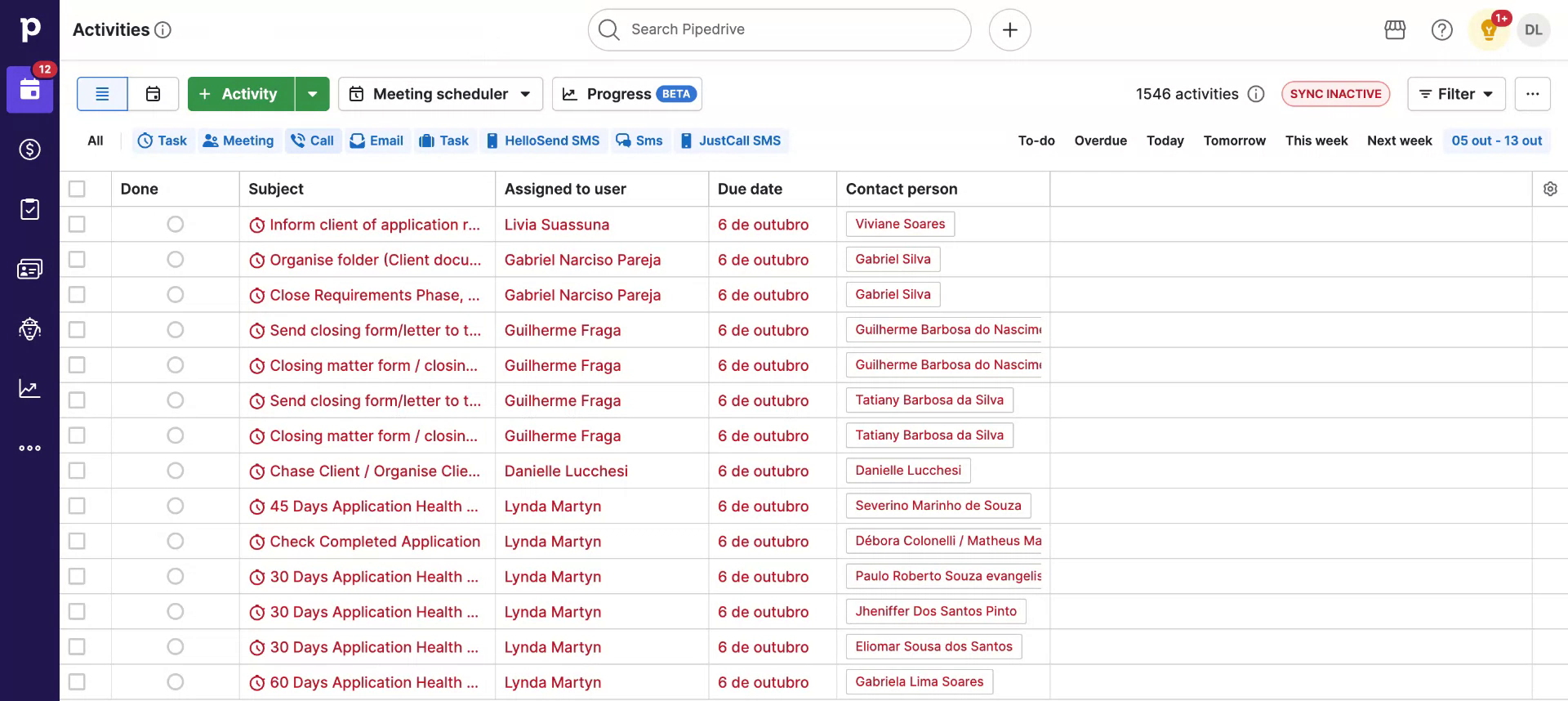Filter by Call activity type
Image resolution: width=1568 pixels, height=701 pixels.
313,141
